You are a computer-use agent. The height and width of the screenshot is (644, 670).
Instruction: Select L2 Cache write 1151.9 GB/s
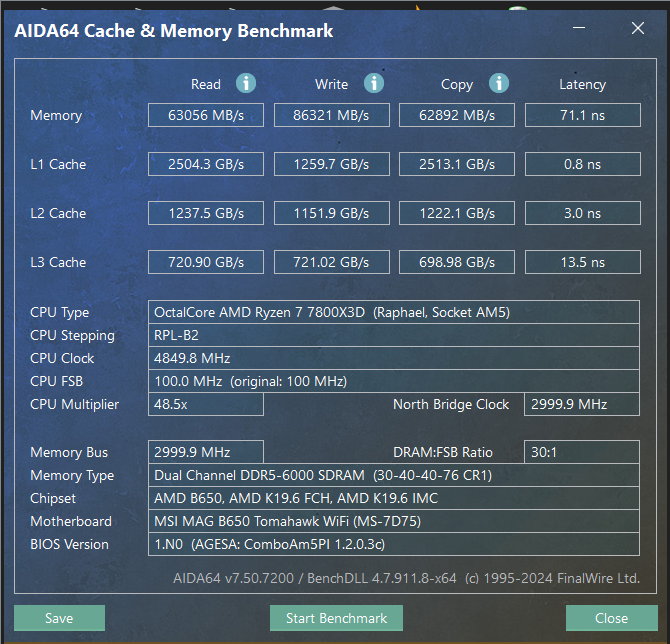coord(332,213)
